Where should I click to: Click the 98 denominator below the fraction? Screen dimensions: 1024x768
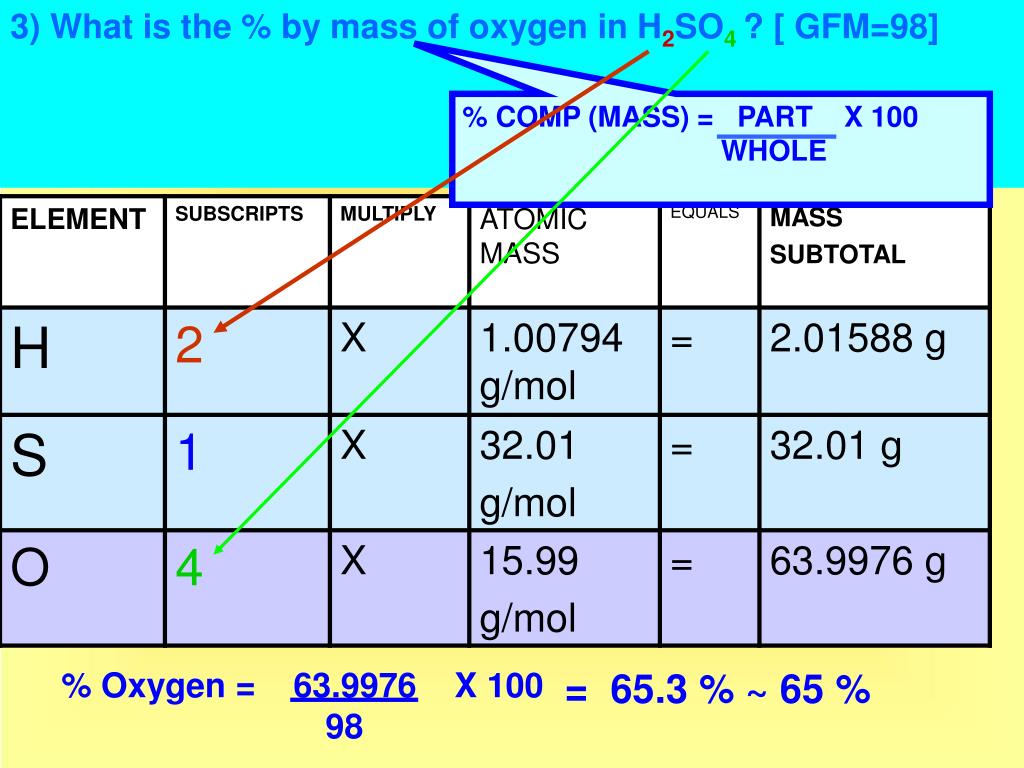point(344,726)
